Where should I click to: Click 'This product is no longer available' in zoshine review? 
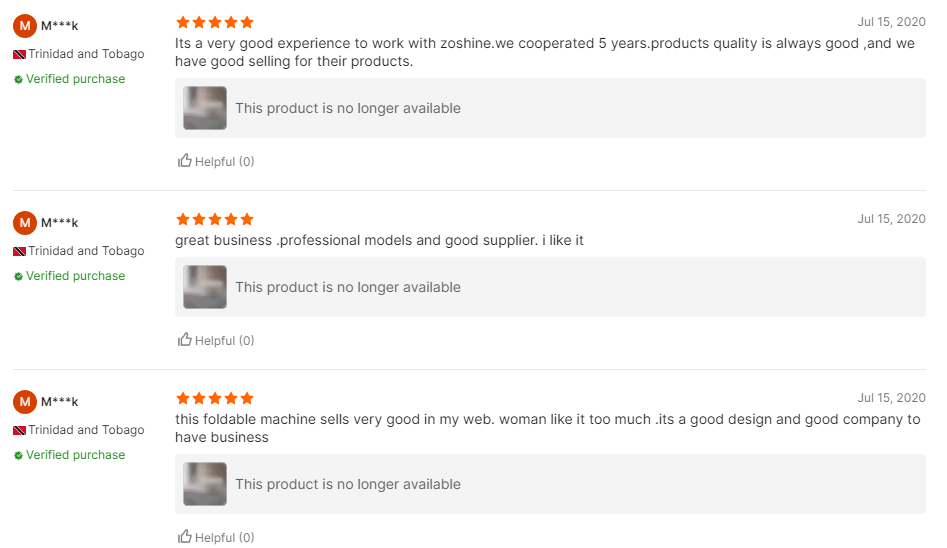347,108
